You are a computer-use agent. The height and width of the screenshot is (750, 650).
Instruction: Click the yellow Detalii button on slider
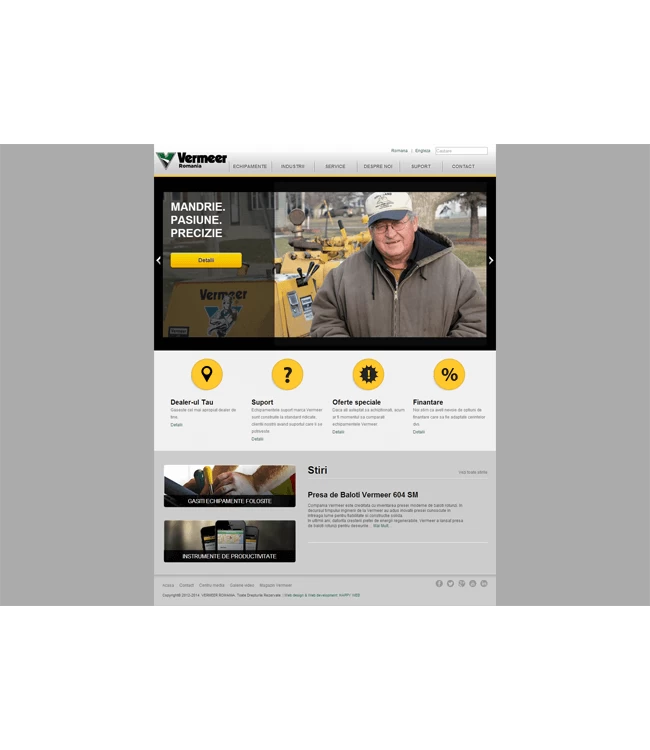pos(206,260)
